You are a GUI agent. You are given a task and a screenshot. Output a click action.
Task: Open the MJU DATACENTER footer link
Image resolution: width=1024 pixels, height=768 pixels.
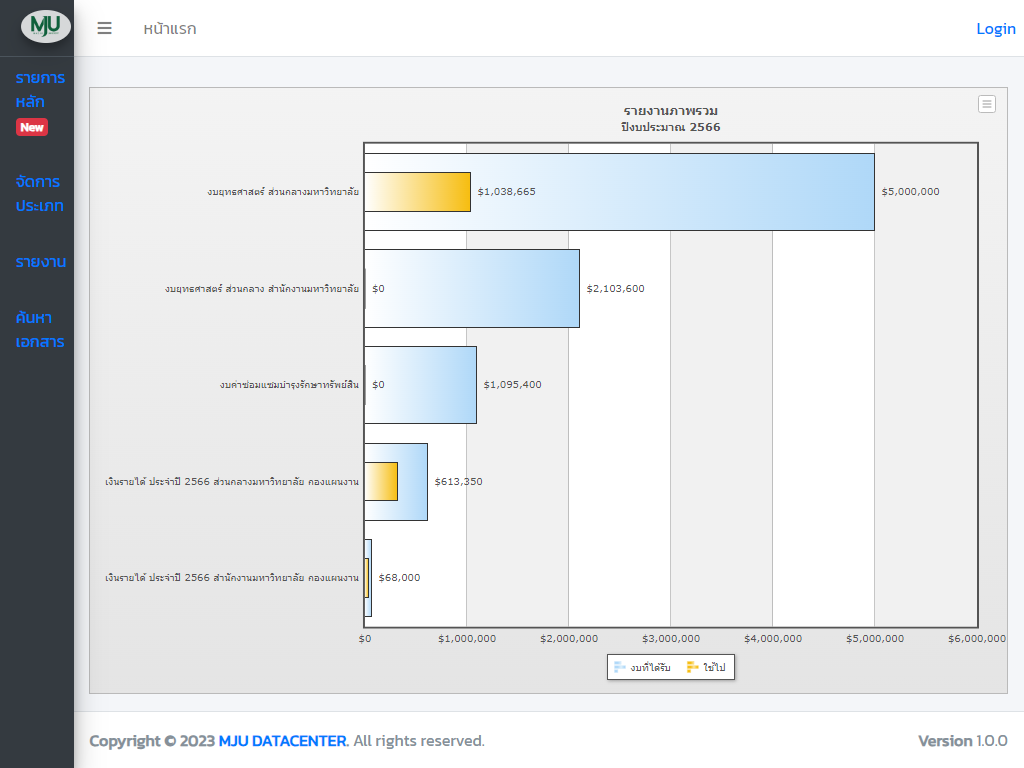283,741
